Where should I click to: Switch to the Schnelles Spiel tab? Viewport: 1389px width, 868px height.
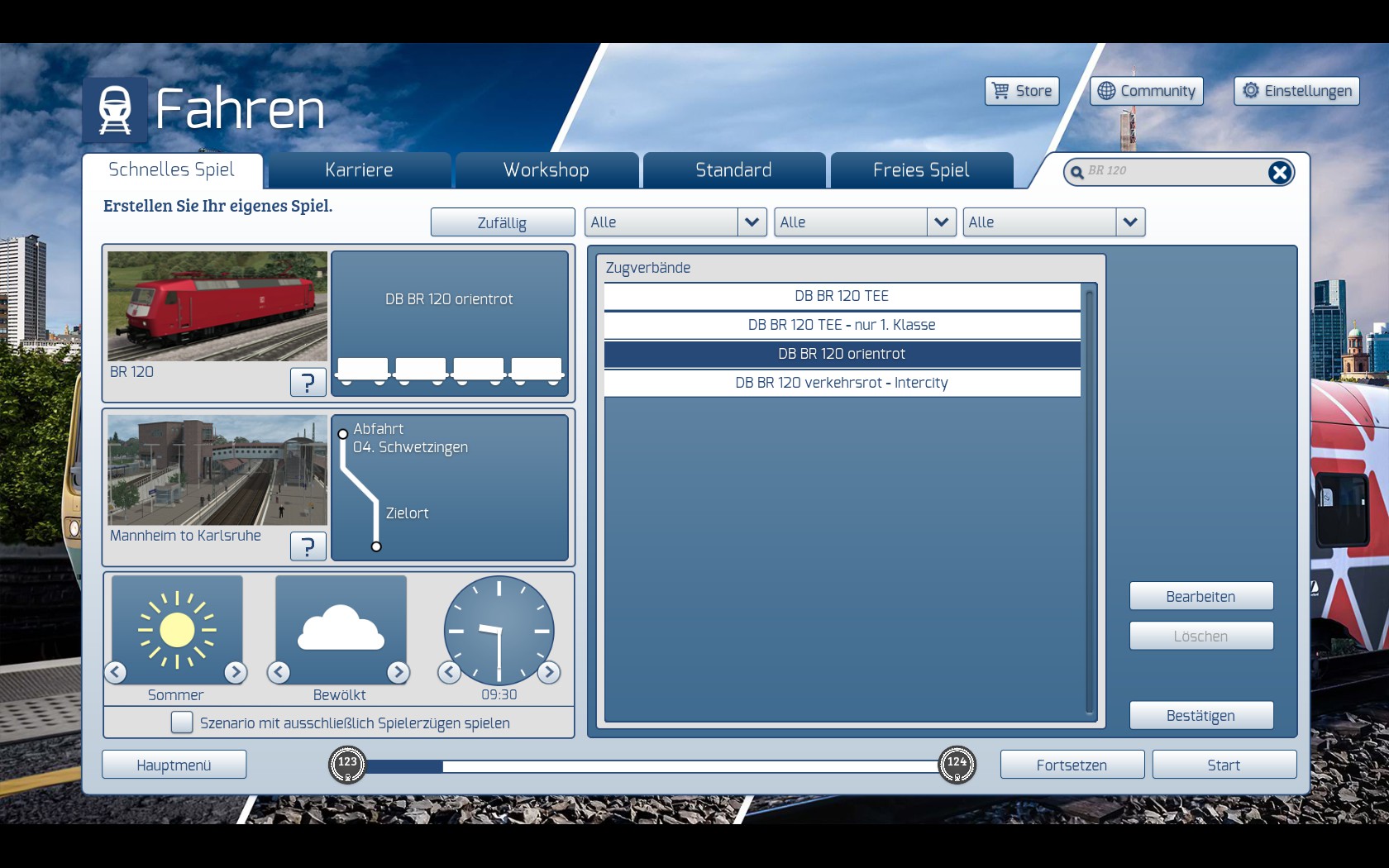tap(172, 170)
